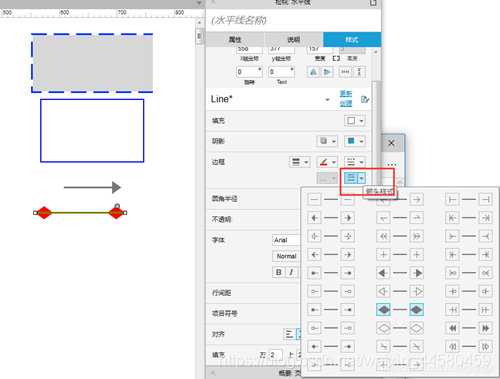This screenshot has width=500, height=379.
Task: Click the rotation angle input field
Action: pos(249,72)
